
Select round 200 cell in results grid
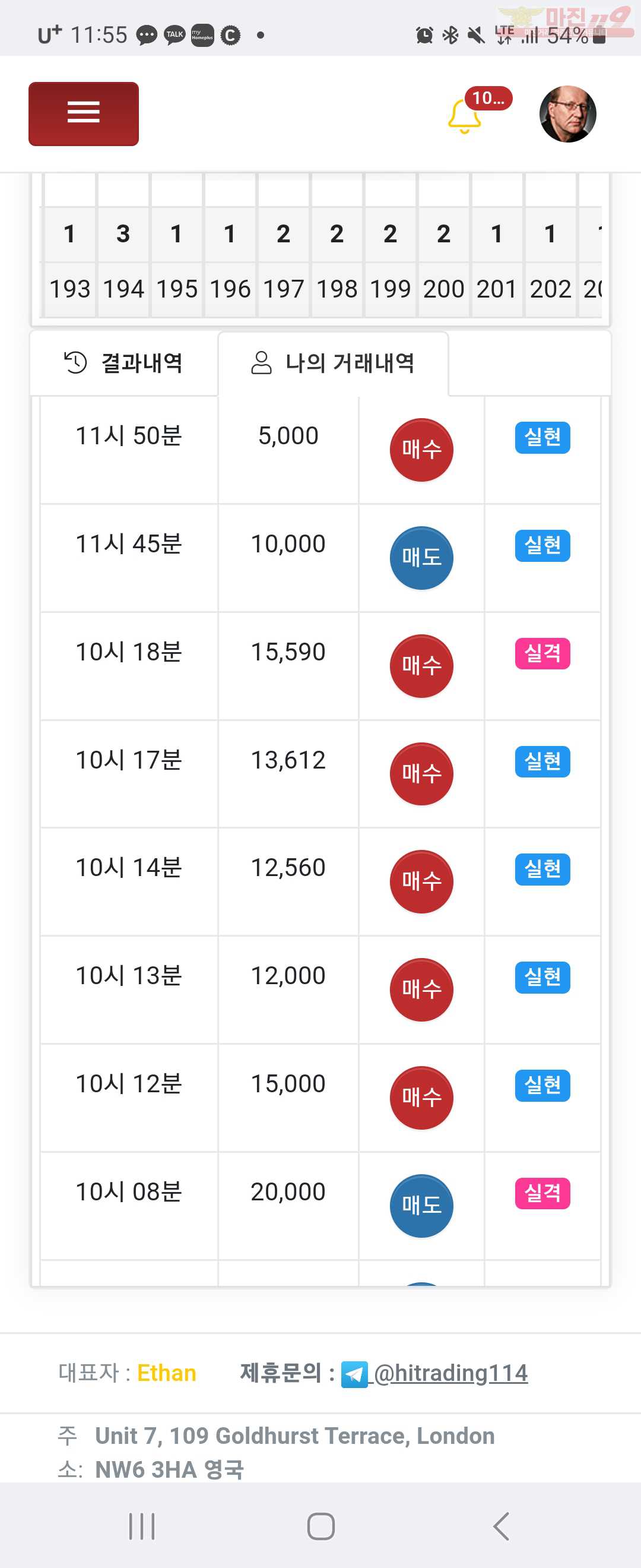pos(443,289)
